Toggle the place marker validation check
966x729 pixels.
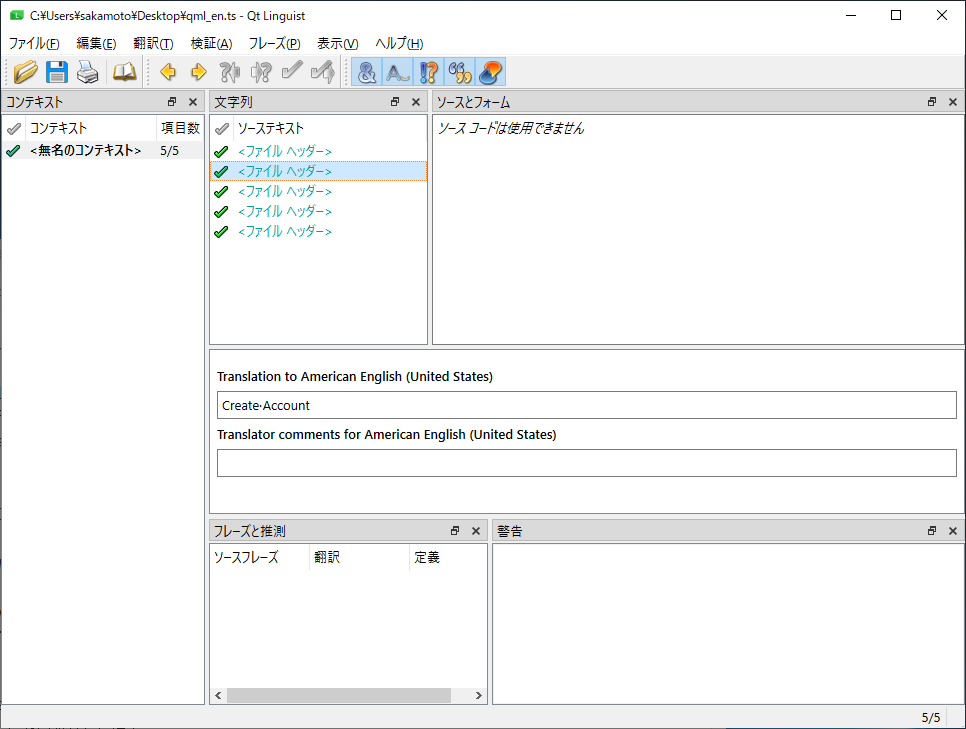tap(490, 71)
